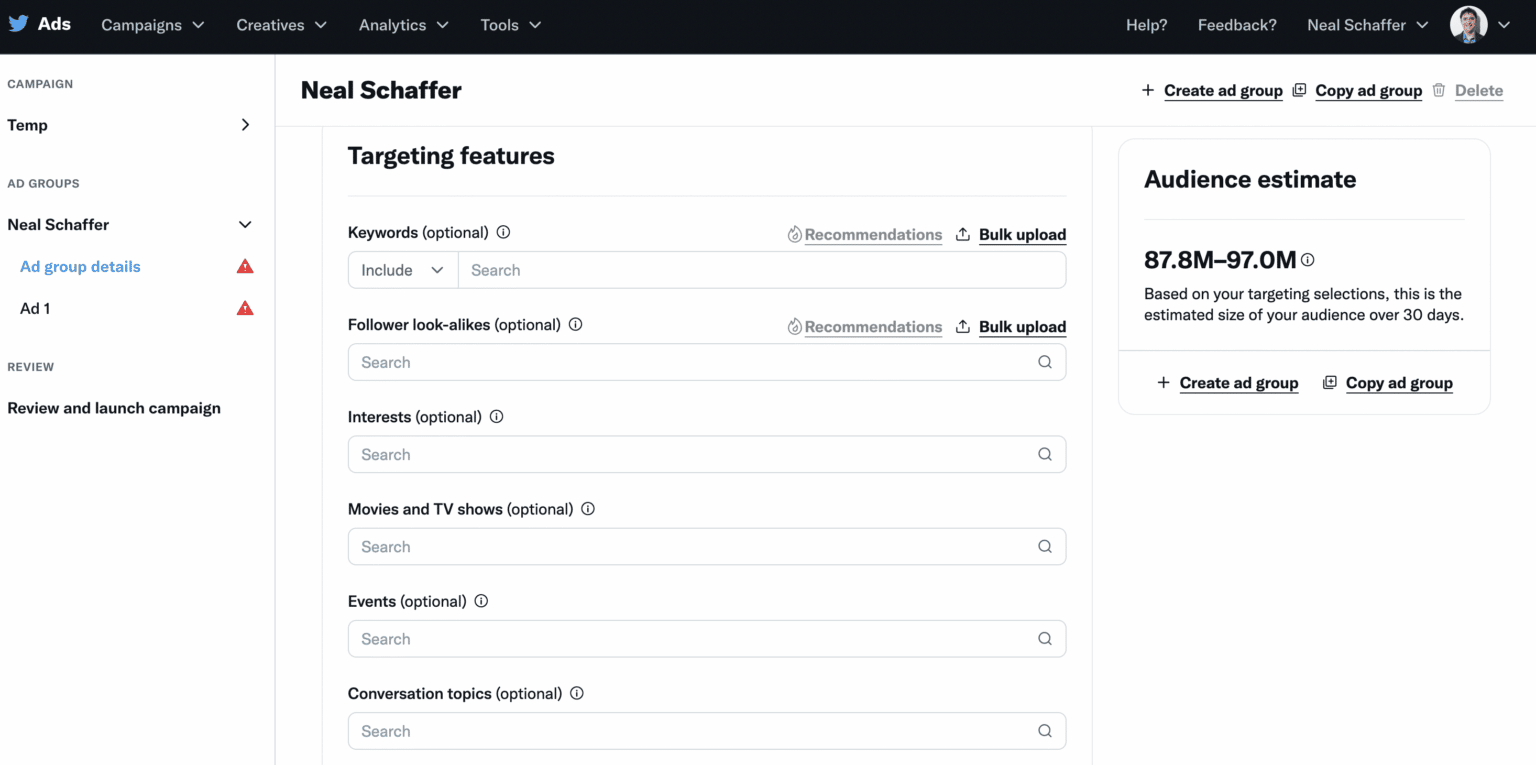Open the Analytics menu
This screenshot has height=765, width=1536.
[x=403, y=25]
